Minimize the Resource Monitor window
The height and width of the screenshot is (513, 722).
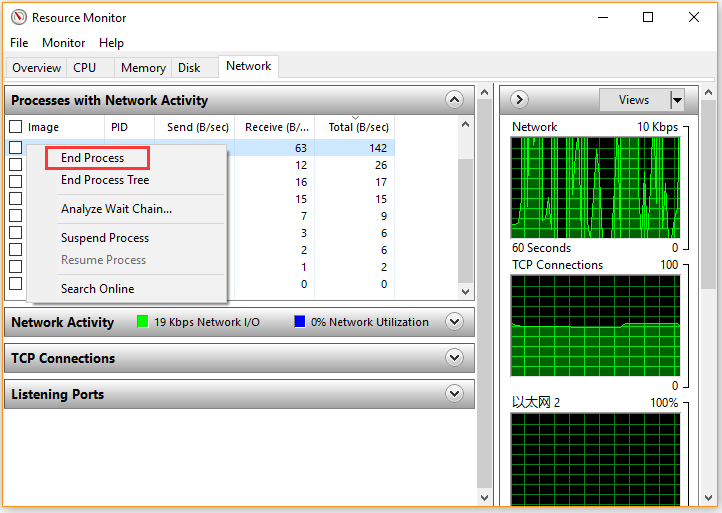pyautogui.click(x=603, y=17)
